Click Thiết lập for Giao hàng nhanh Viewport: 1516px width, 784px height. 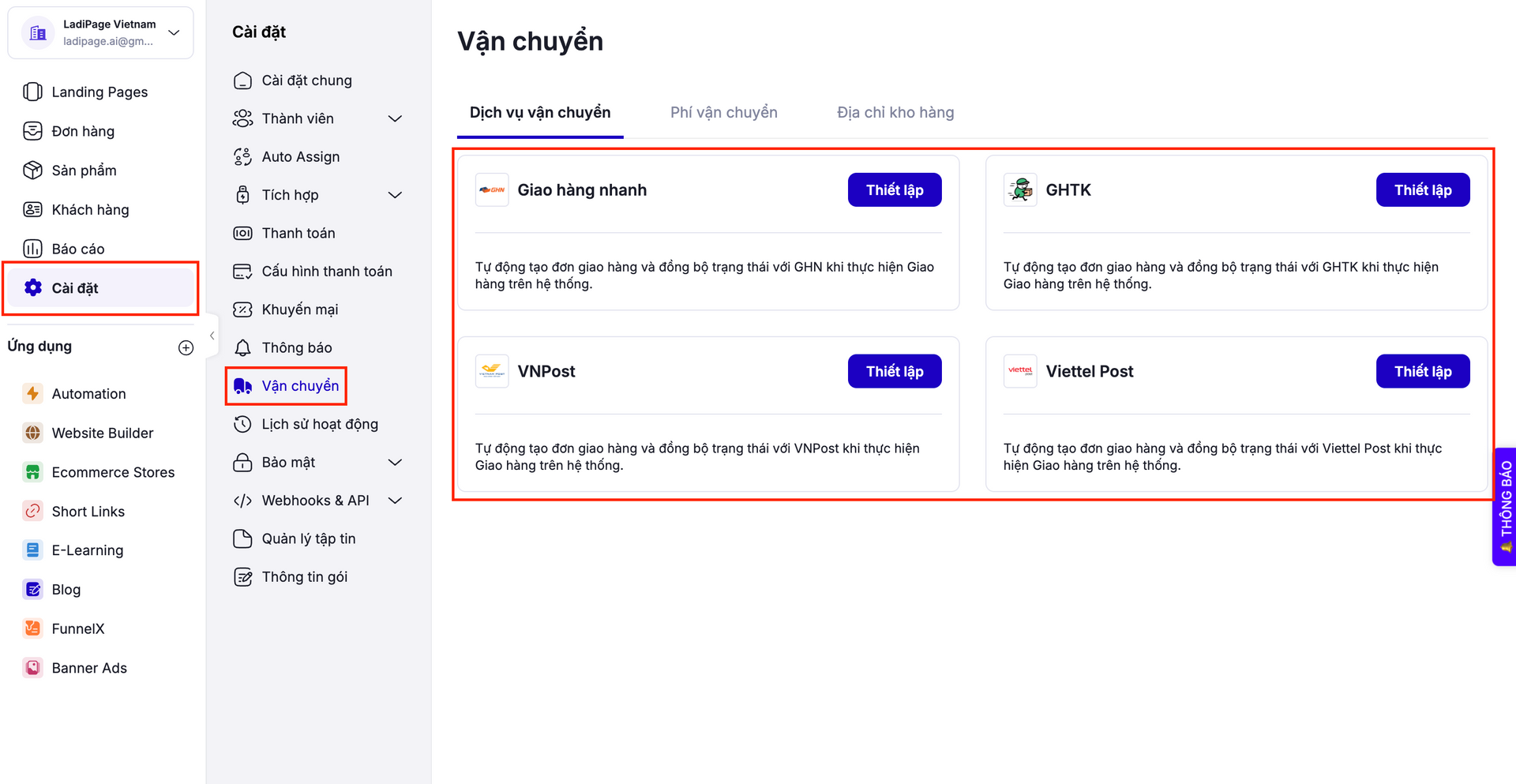point(894,189)
